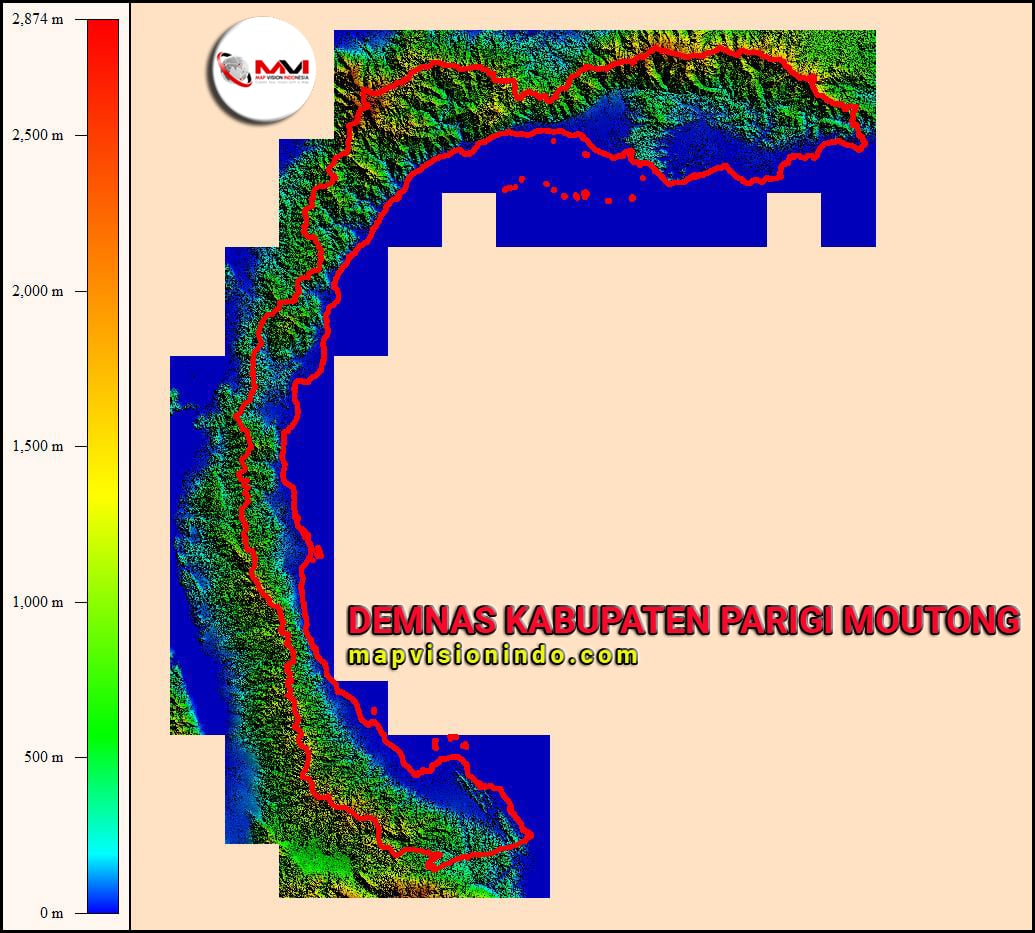Open the mapvisionindo.com website link
The width and height of the screenshot is (1035, 933).
(492, 656)
